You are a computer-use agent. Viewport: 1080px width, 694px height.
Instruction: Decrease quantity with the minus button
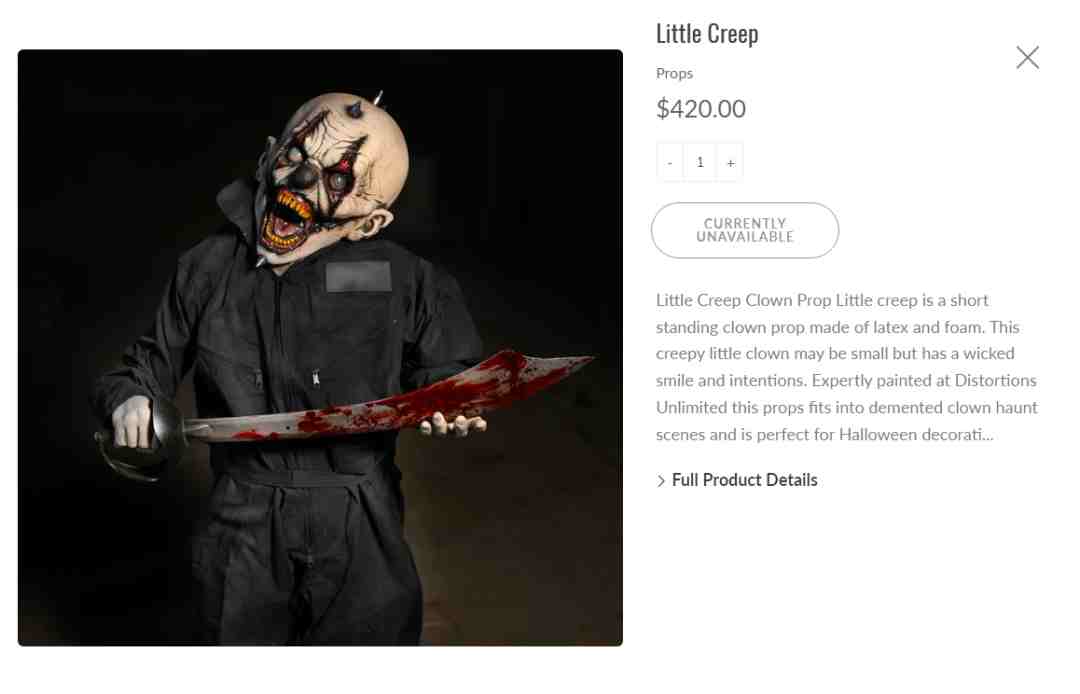[669, 162]
